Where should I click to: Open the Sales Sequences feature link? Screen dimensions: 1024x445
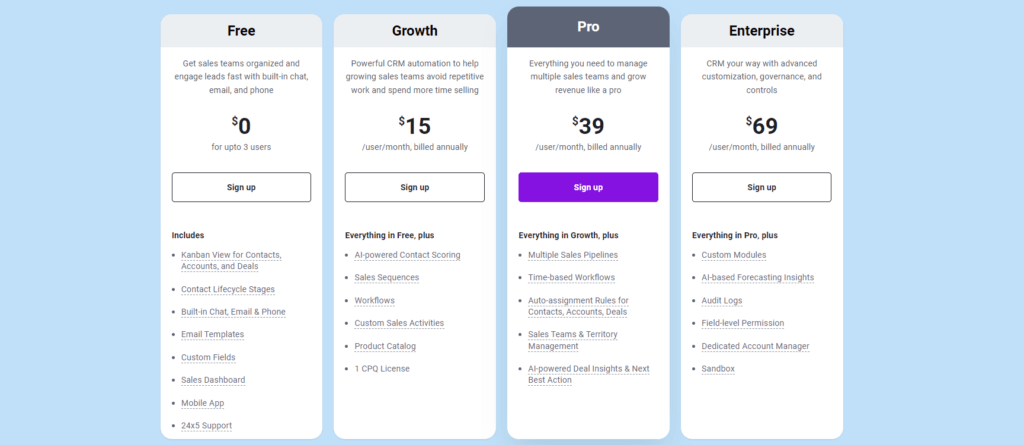(x=387, y=278)
